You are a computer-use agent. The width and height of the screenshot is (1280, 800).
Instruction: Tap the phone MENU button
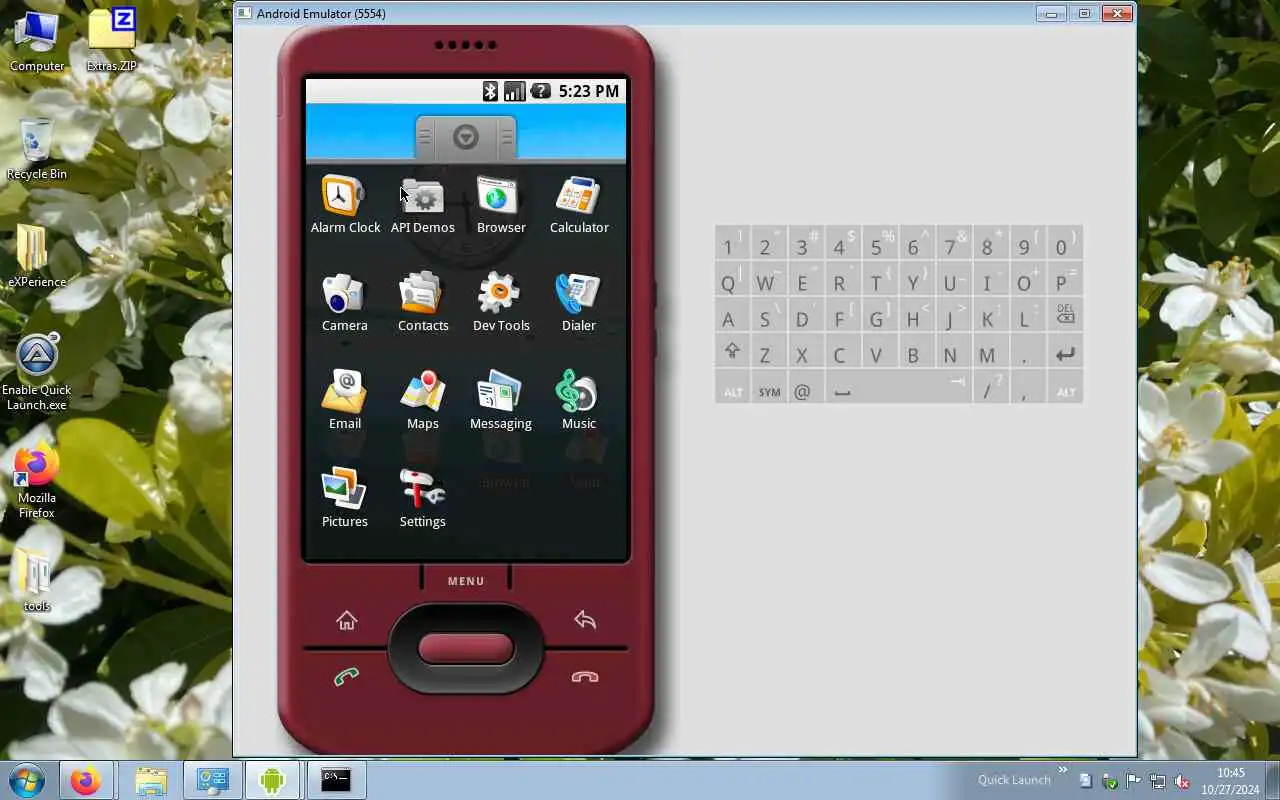466,581
